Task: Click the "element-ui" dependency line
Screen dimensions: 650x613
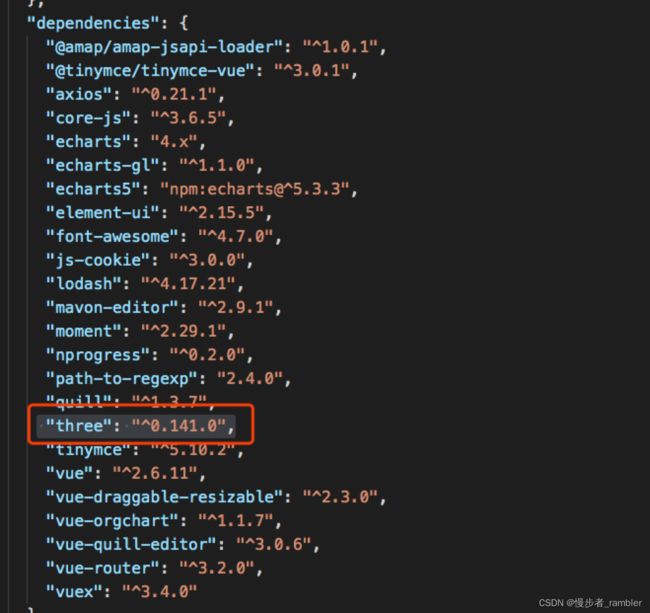Action: [159, 213]
